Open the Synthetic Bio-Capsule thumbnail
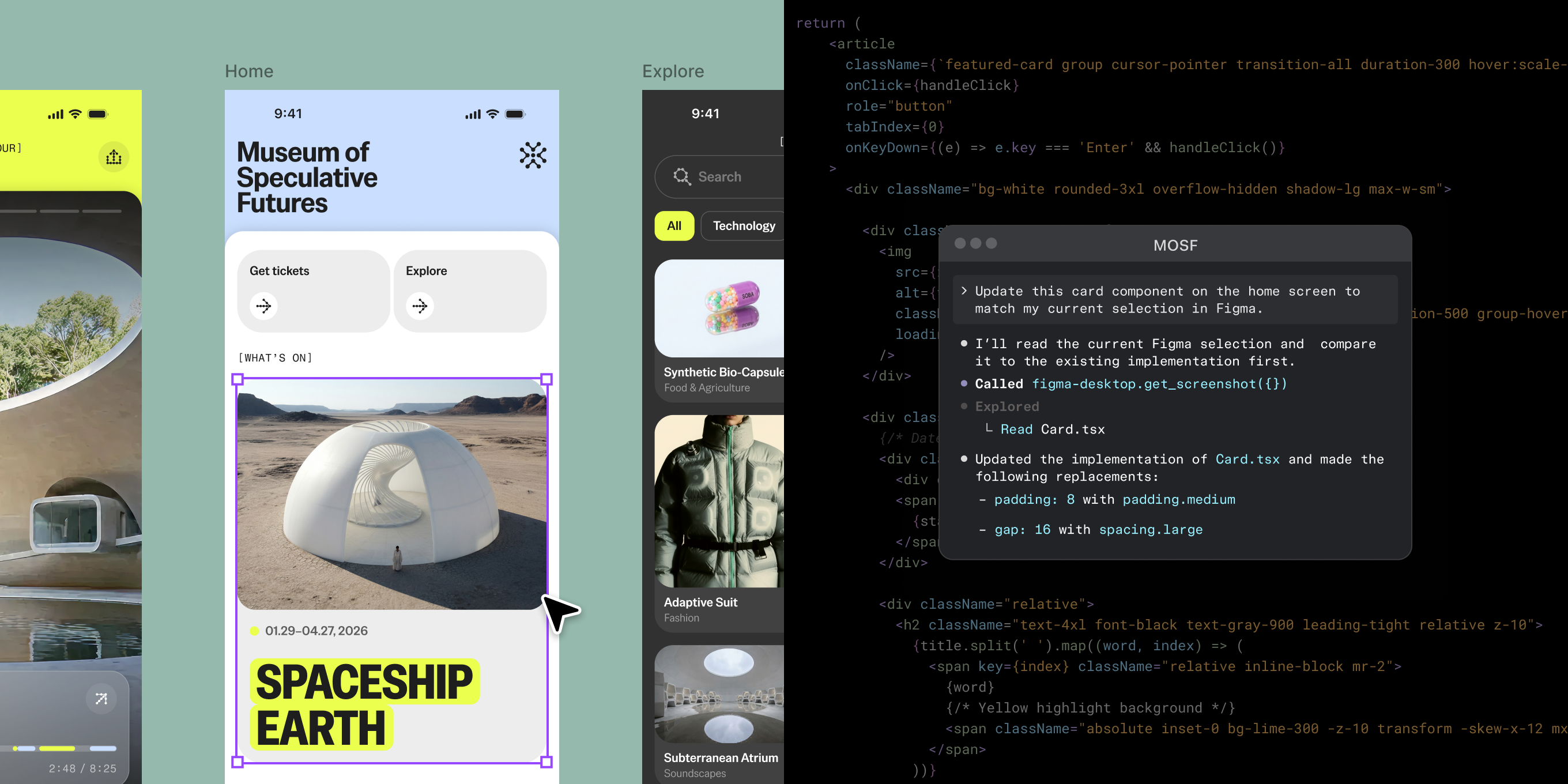The height and width of the screenshot is (784, 1568). click(x=719, y=308)
